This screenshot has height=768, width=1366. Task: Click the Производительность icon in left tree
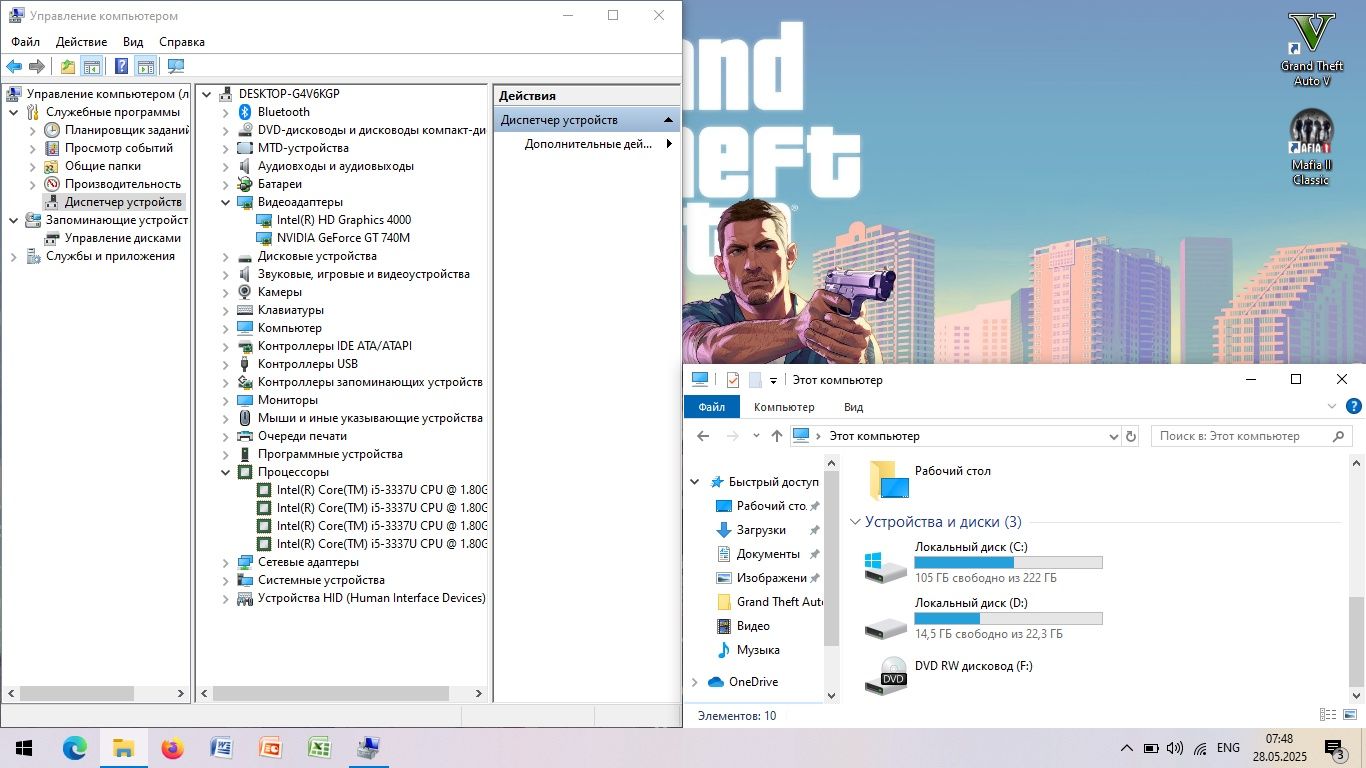point(52,184)
